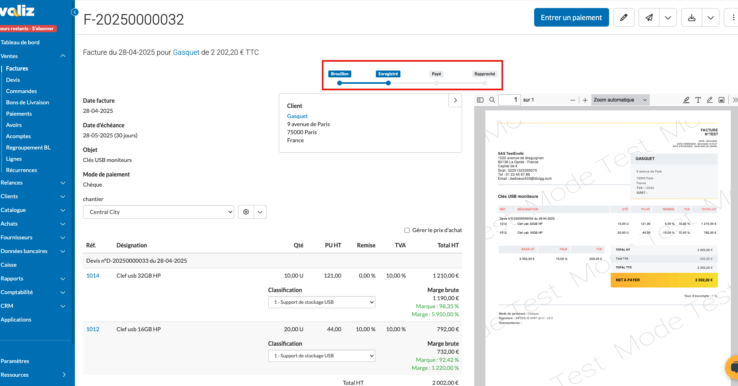The image size is (738, 386).
Task: Open the send options dropdown arrow
Action: (x=668, y=18)
